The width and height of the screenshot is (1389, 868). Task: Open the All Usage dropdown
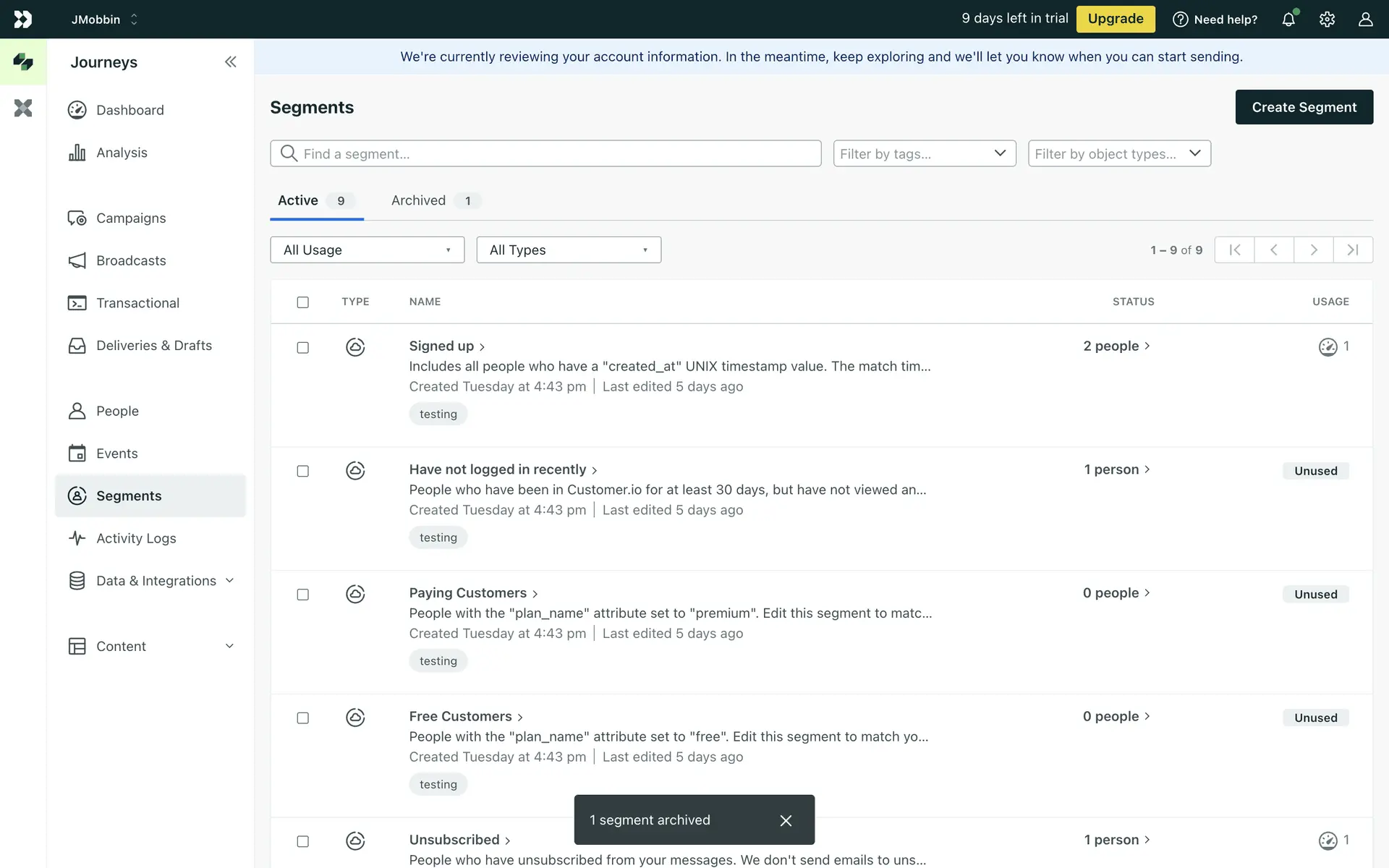coord(367,250)
